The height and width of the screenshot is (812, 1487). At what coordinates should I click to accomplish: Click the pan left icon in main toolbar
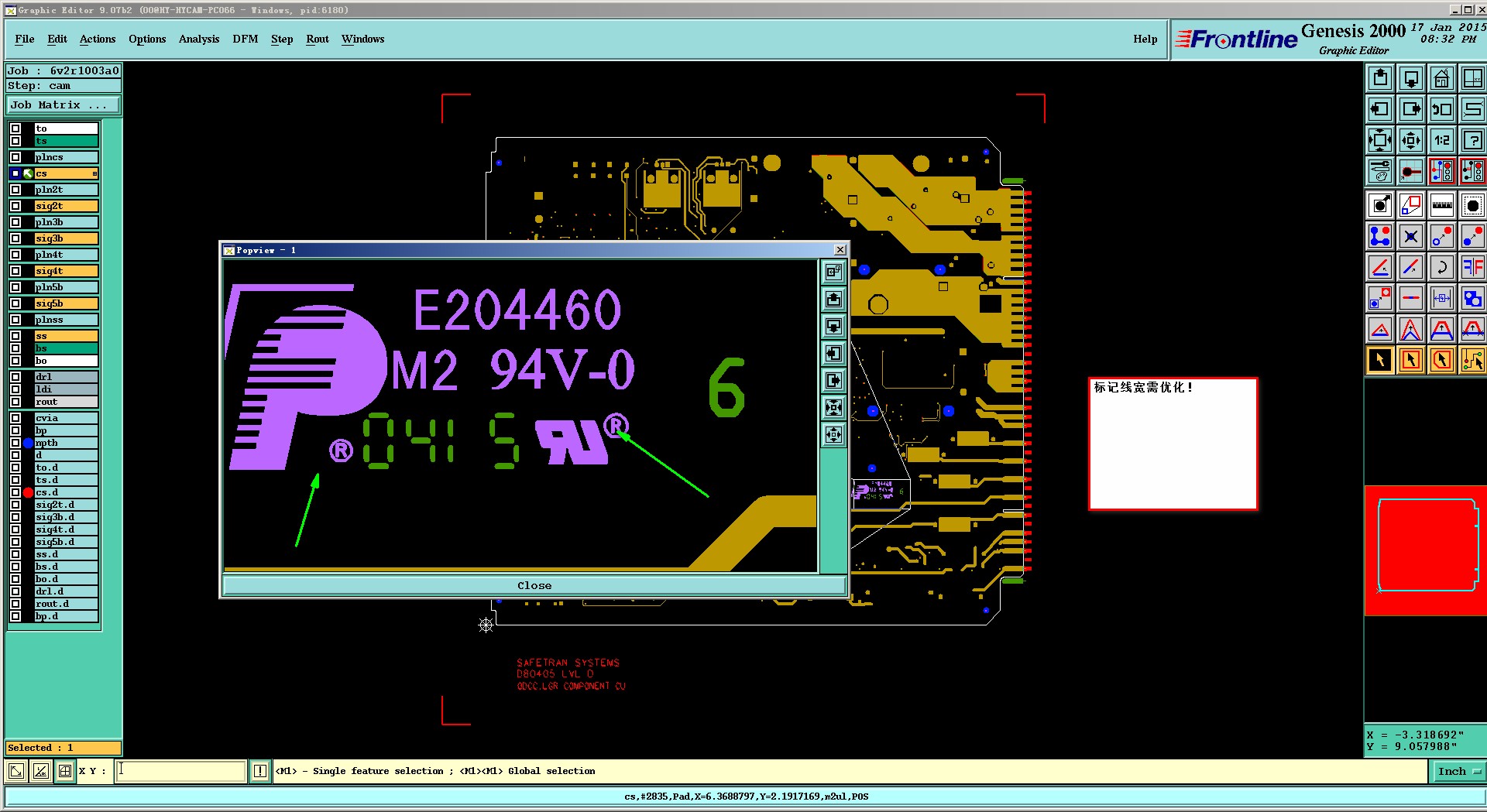tap(1380, 109)
